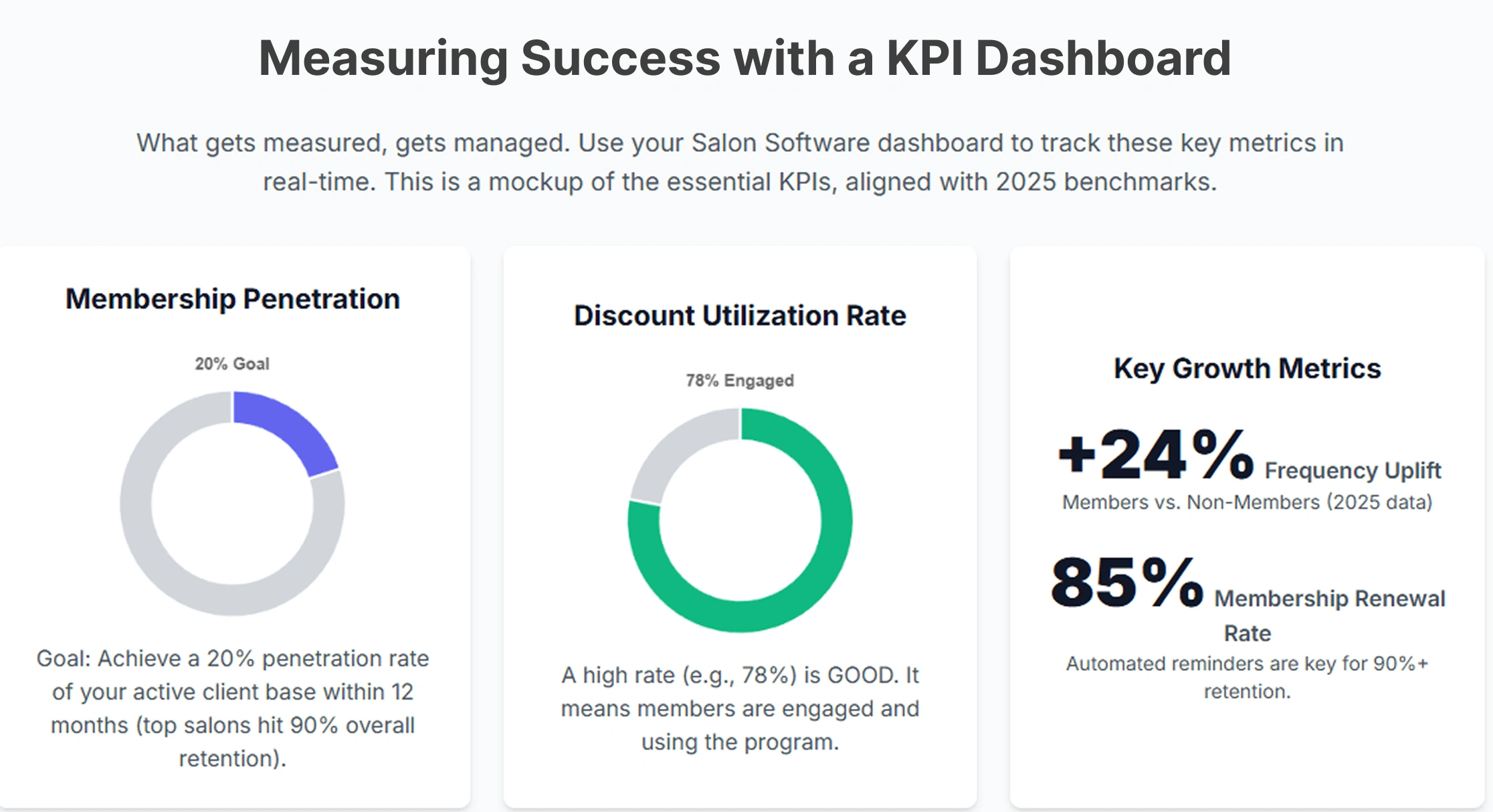Viewport: 1493px width, 812px height.
Task: Click the Key Growth Metrics heading
Action: [x=1247, y=369]
